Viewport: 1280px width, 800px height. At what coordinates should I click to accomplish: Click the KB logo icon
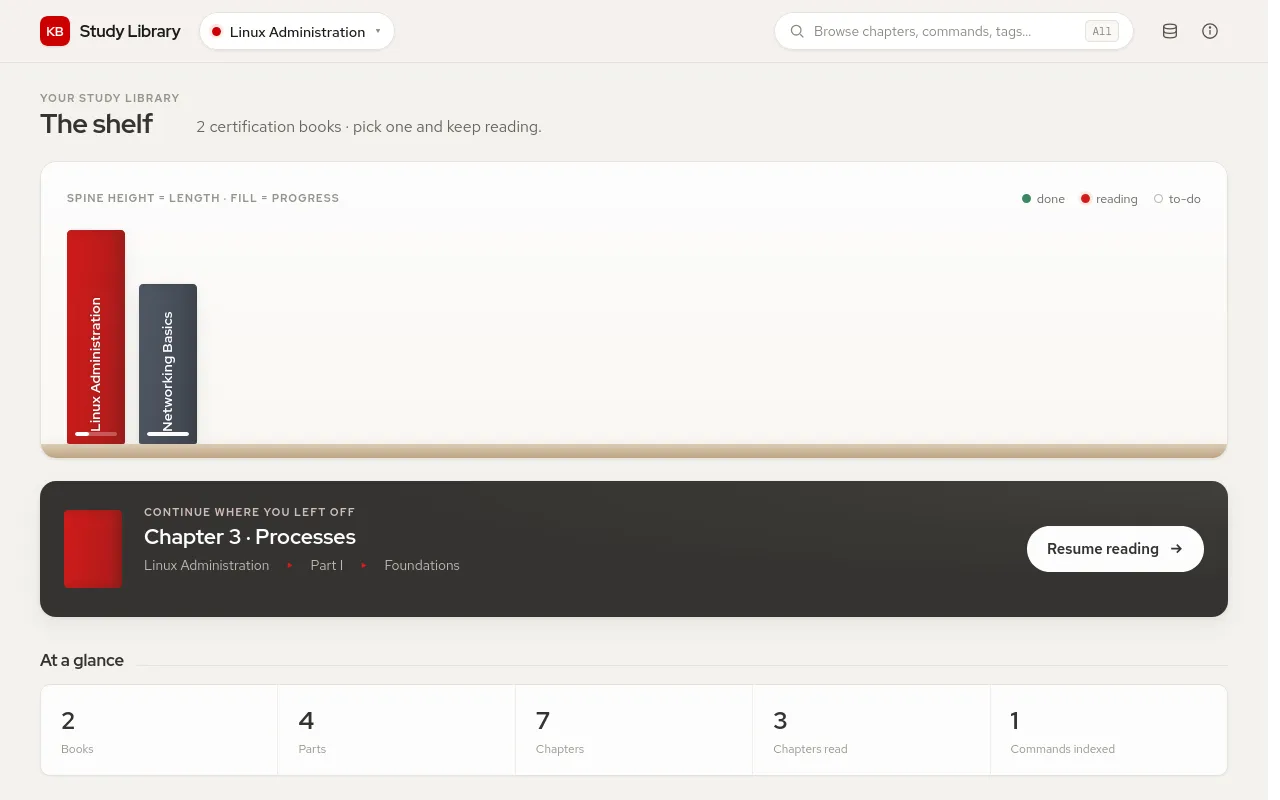[55, 31]
